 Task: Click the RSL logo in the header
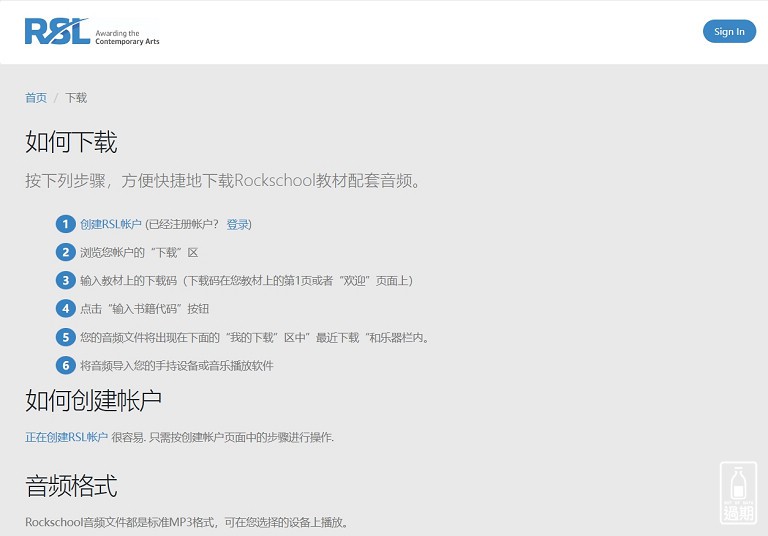[x=92, y=32]
